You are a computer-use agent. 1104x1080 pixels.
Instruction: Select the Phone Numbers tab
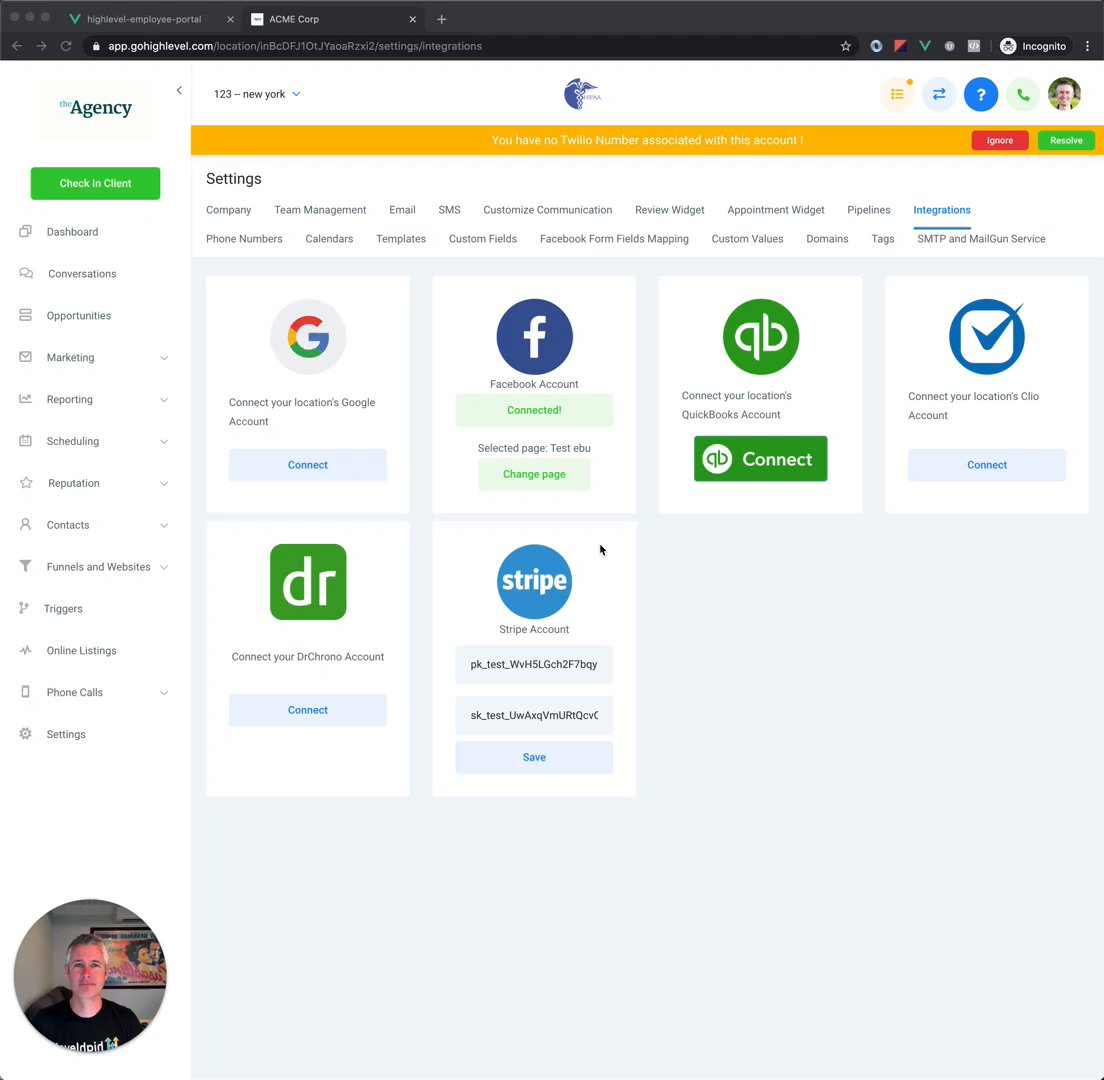tap(244, 239)
